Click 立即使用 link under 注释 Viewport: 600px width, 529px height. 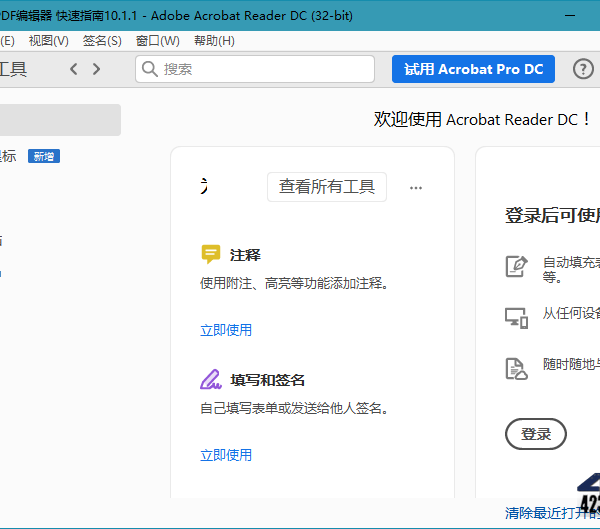point(226,330)
